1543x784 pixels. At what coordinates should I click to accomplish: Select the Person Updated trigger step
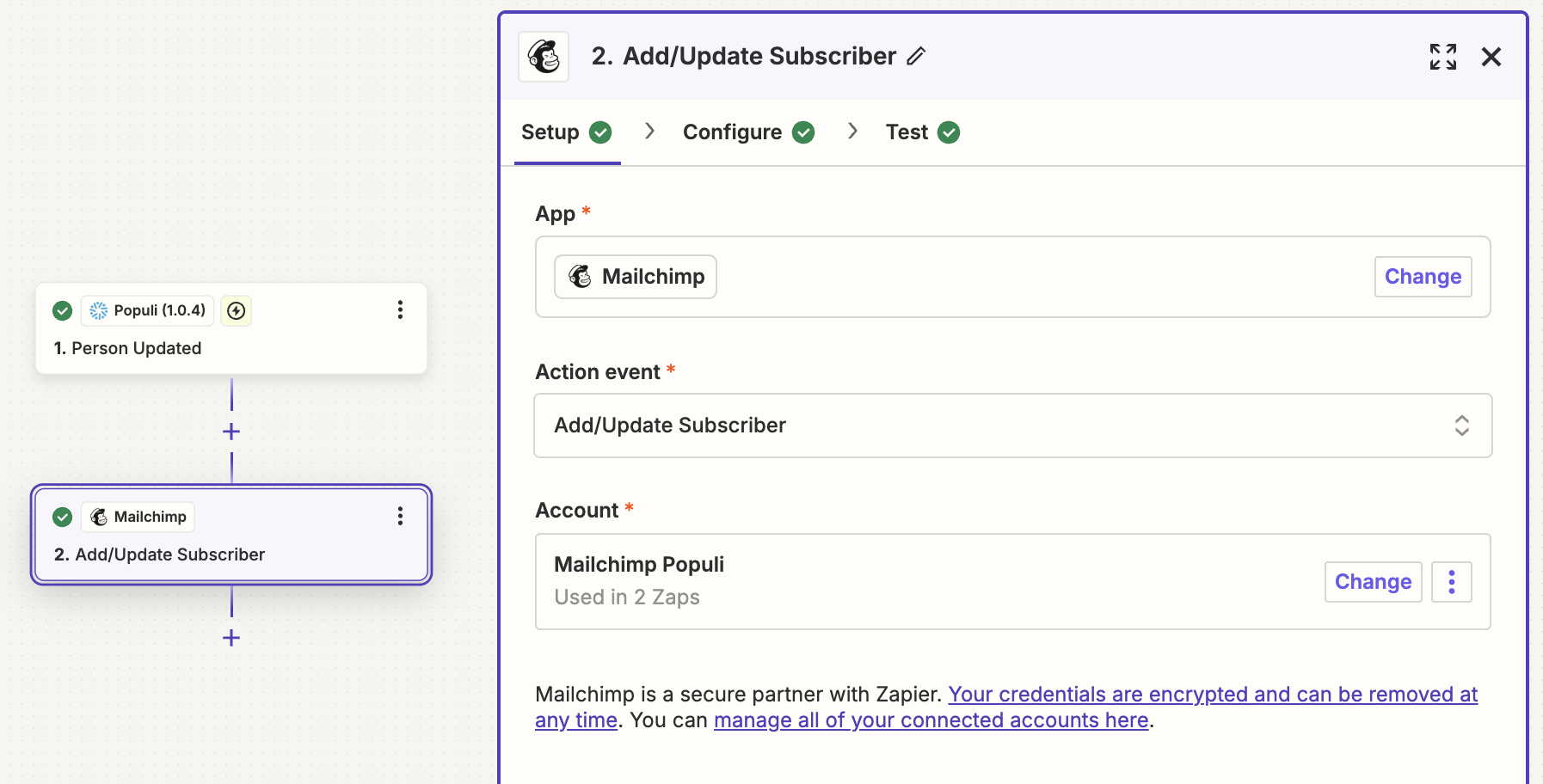tap(231, 328)
